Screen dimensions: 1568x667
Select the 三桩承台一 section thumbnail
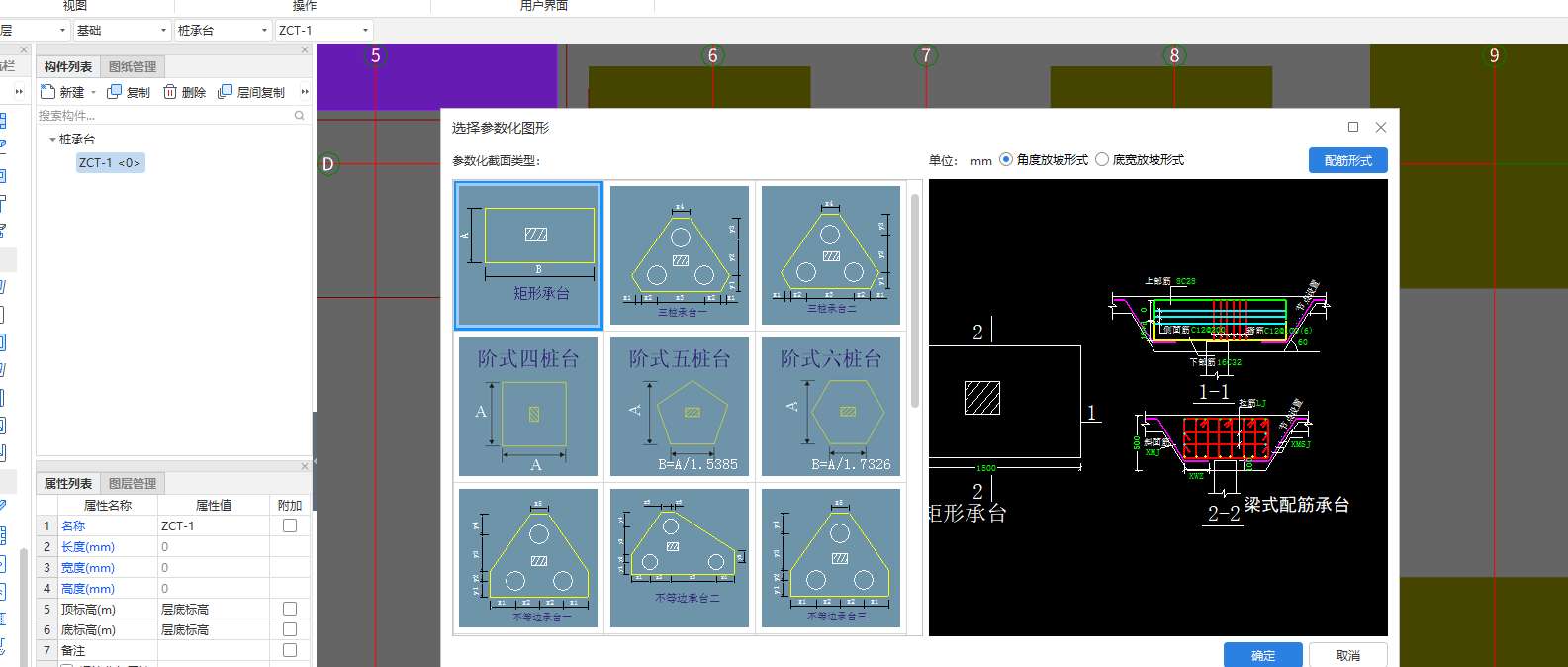click(x=680, y=255)
